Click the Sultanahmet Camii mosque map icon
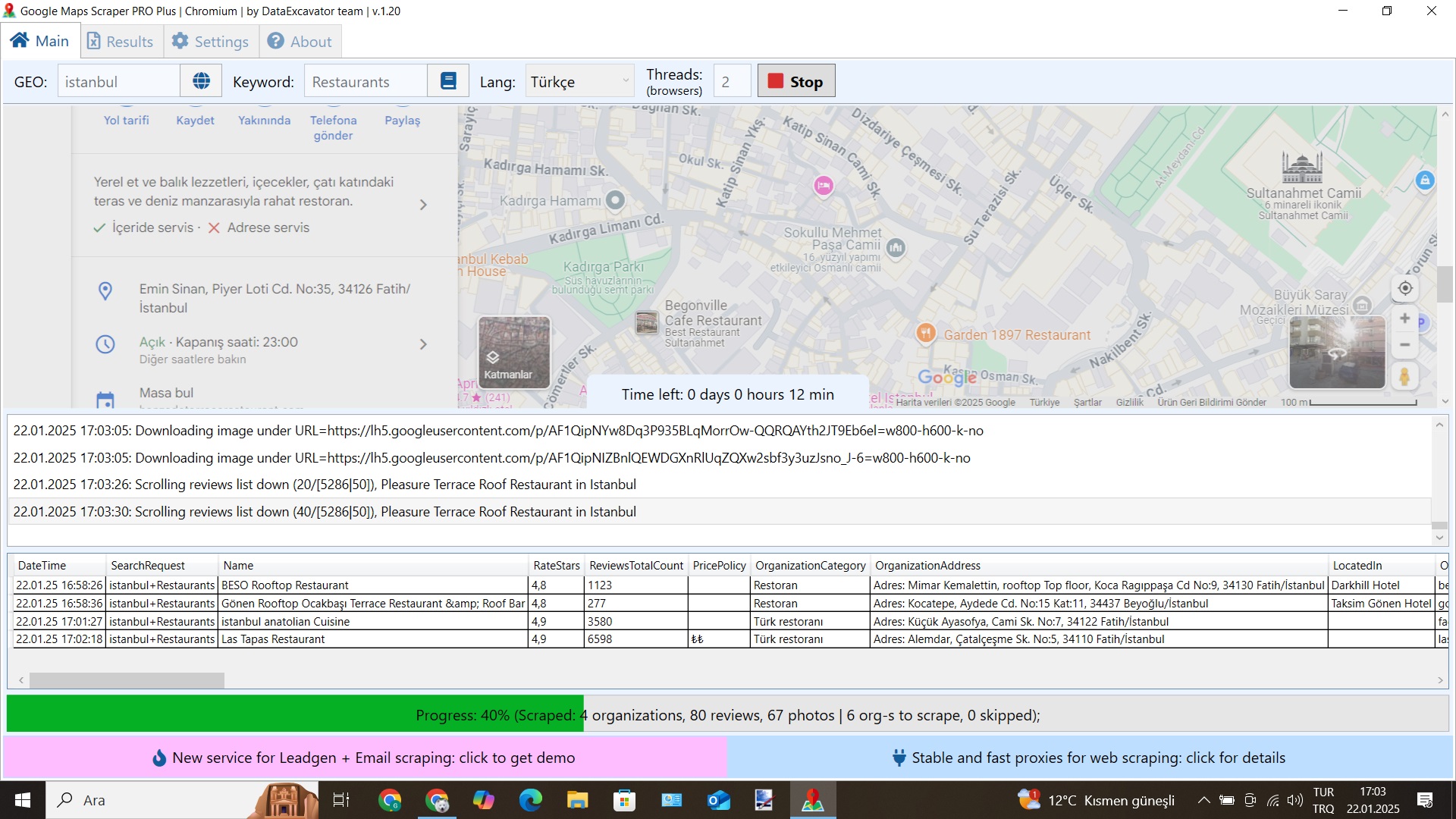 (1302, 167)
